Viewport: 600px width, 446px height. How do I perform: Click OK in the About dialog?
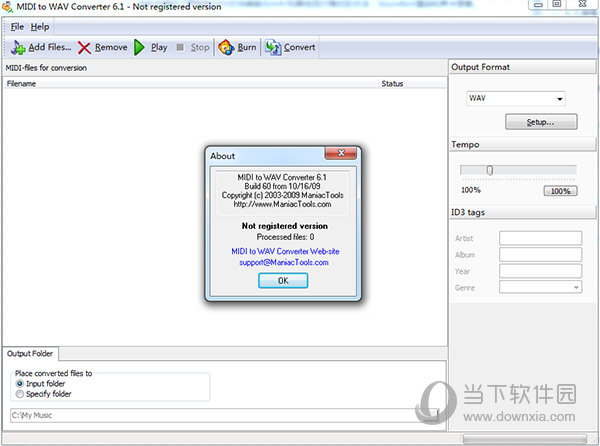[283, 280]
